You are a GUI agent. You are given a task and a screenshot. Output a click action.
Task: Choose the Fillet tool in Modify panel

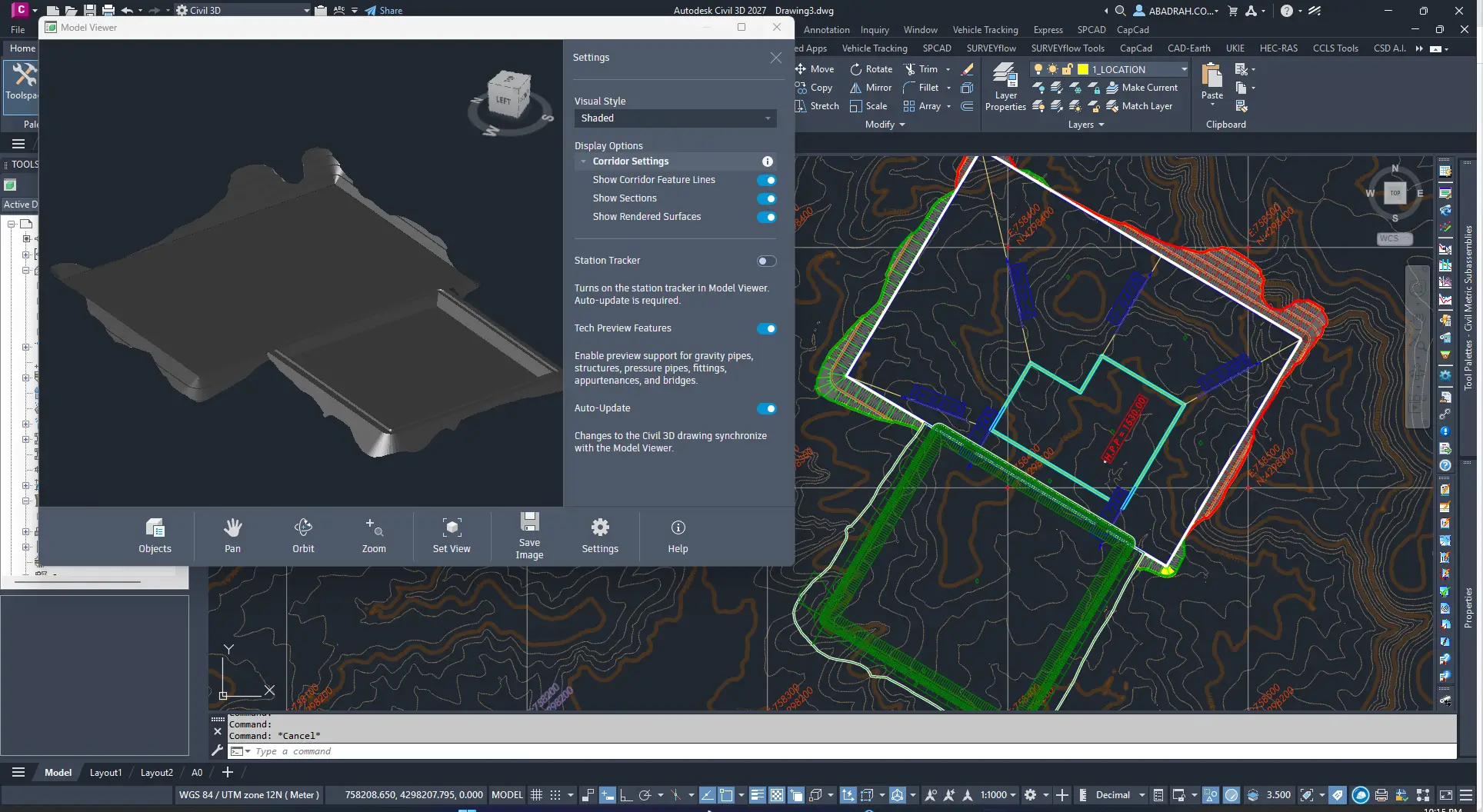point(921,88)
